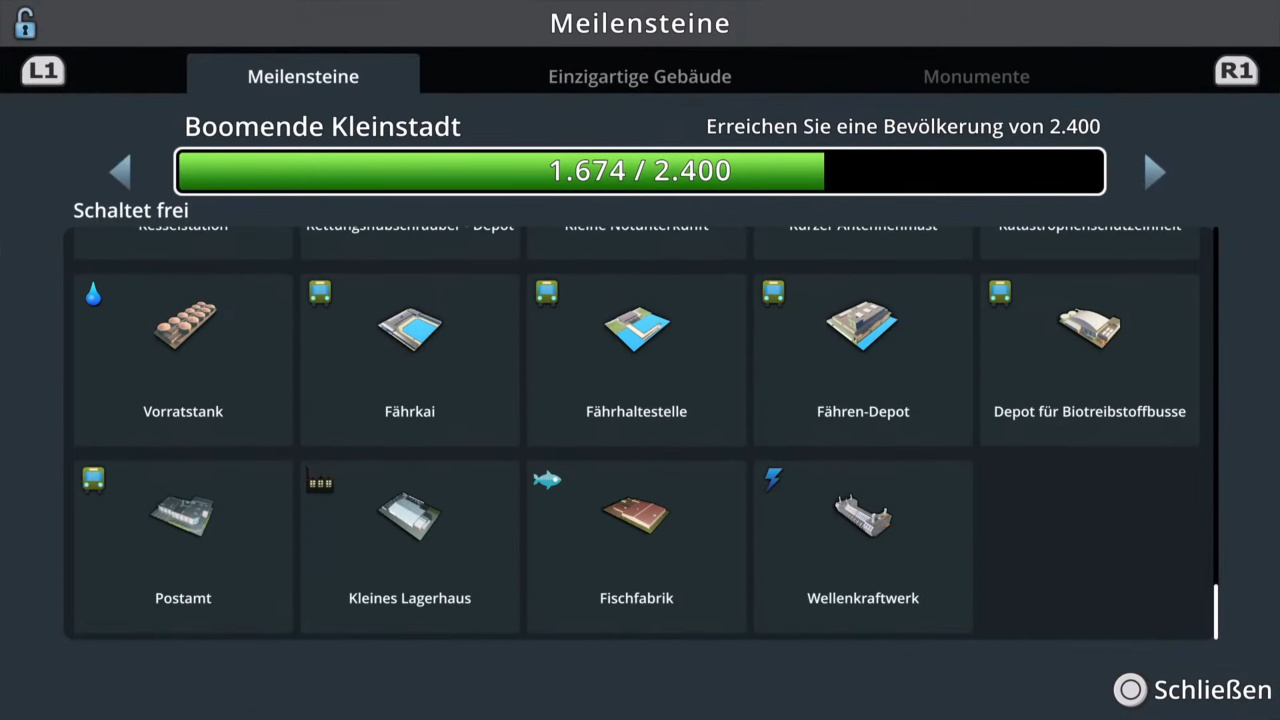Click the transit bus icon on the Fährhaltestelle card
The image size is (1280, 720).
546,292
